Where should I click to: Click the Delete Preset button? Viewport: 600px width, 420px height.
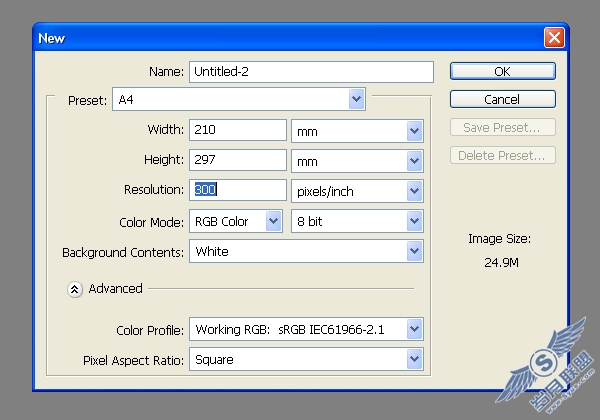click(502, 155)
